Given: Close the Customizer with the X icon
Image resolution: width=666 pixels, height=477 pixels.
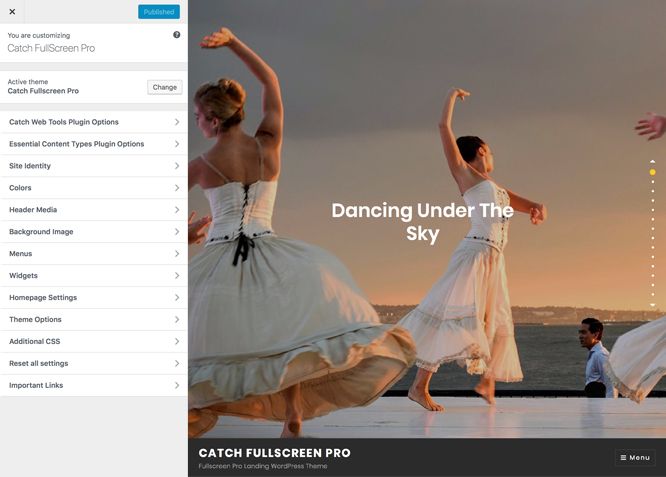Looking at the screenshot, I should 12,12.
